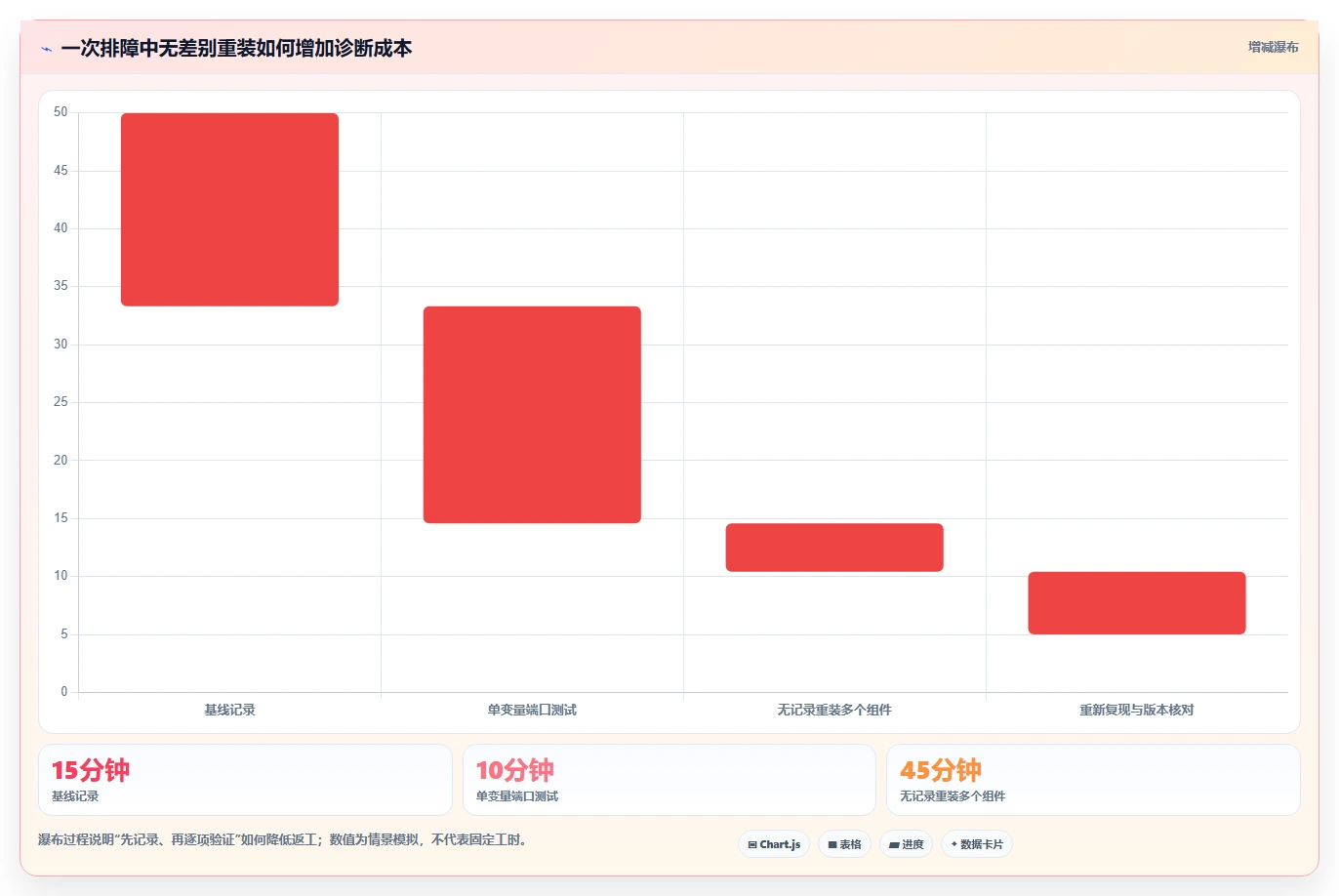Click the x-axis label 无记录重装多个组件
1339x896 pixels.
pyautogui.click(x=834, y=710)
